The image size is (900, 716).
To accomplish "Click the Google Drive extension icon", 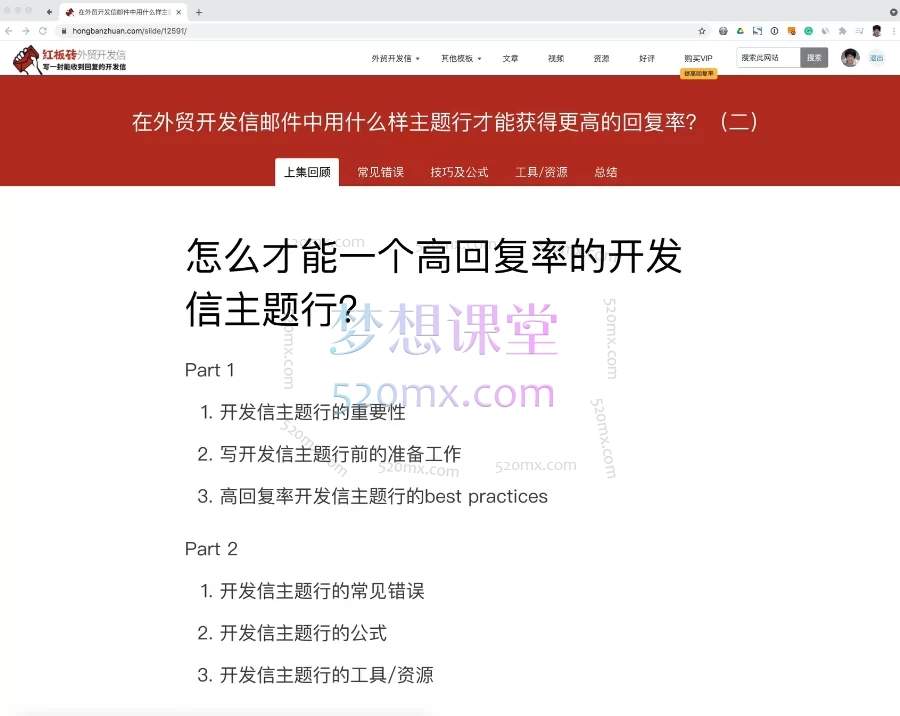I will click(741, 31).
